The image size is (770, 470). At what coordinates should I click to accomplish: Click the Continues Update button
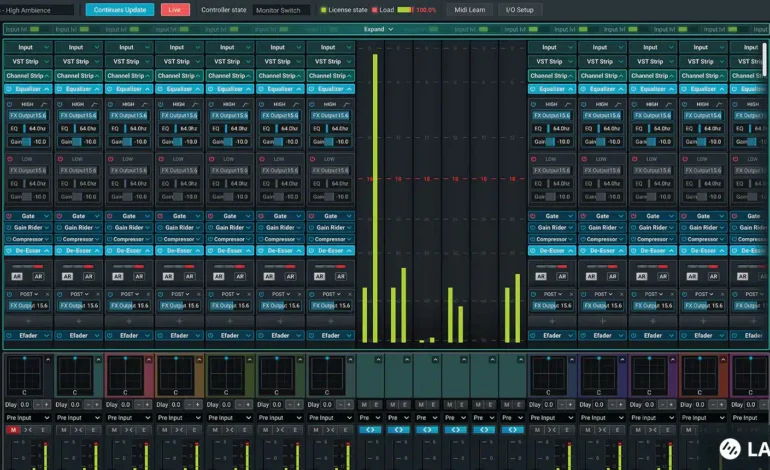pos(120,9)
